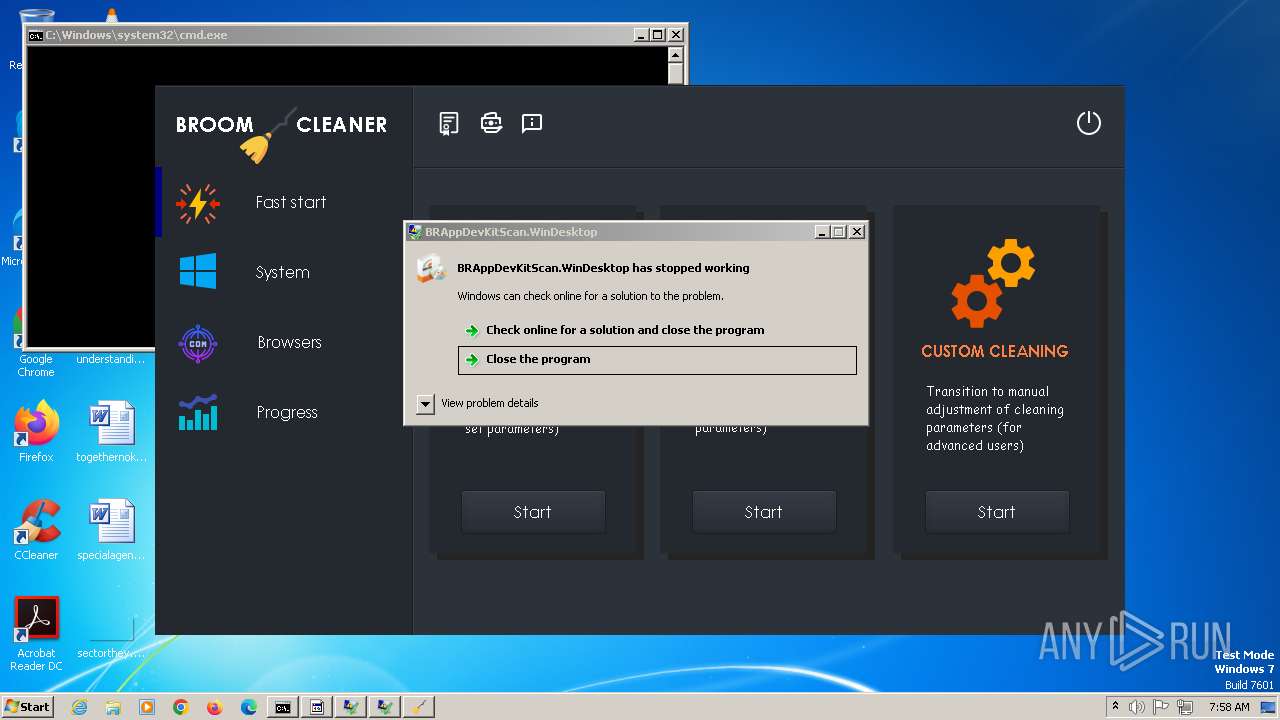Open Windows Media Player from the taskbar

coord(147,707)
